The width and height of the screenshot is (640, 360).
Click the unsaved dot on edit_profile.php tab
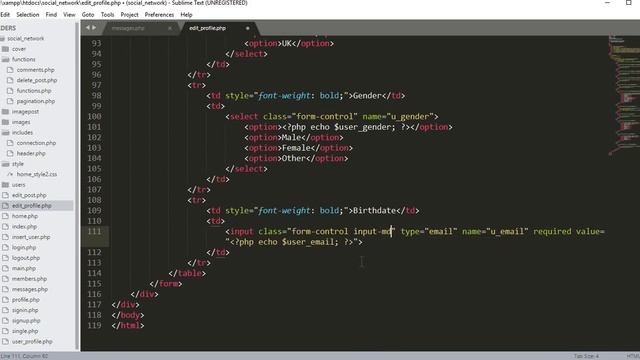(x=247, y=28)
